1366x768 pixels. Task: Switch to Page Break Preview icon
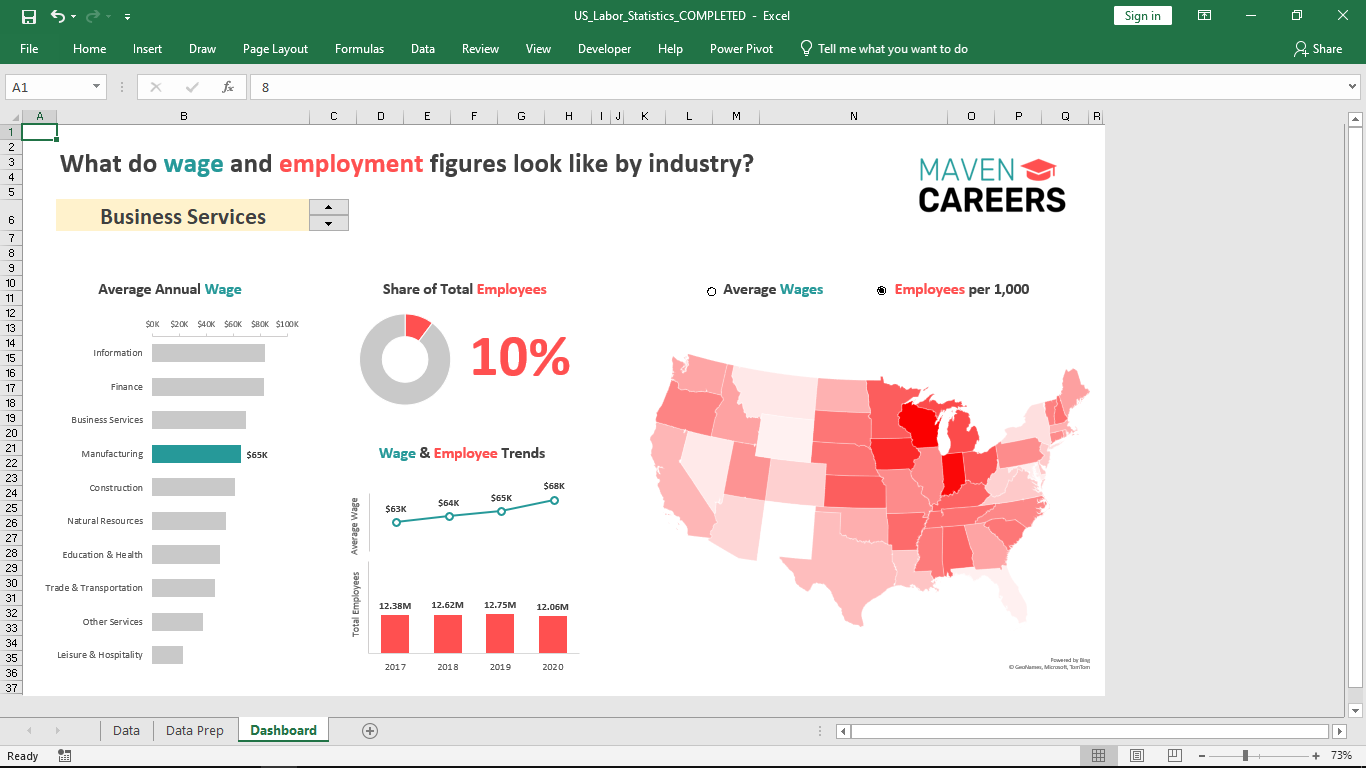(x=1174, y=756)
